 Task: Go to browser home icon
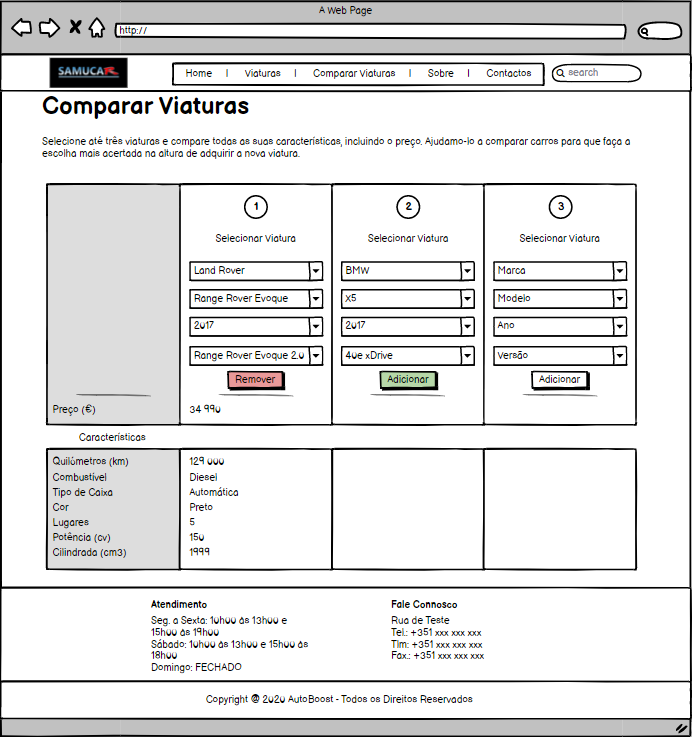coord(96,28)
